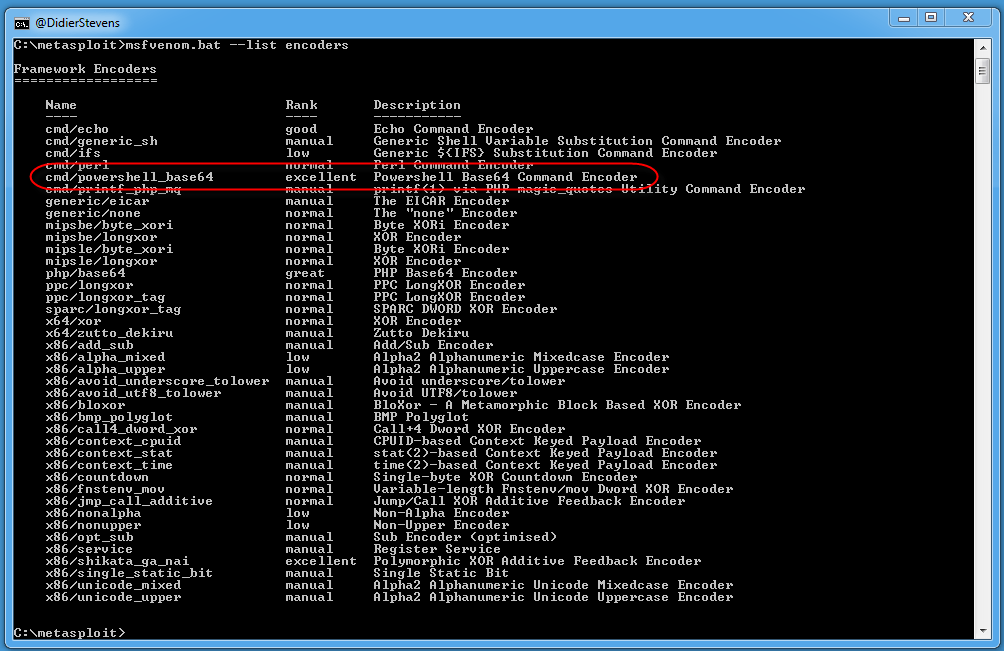Click the bottom C:\metasploit> prompt line
1004x651 pixels.
pyautogui.click(x=69, y=633)
